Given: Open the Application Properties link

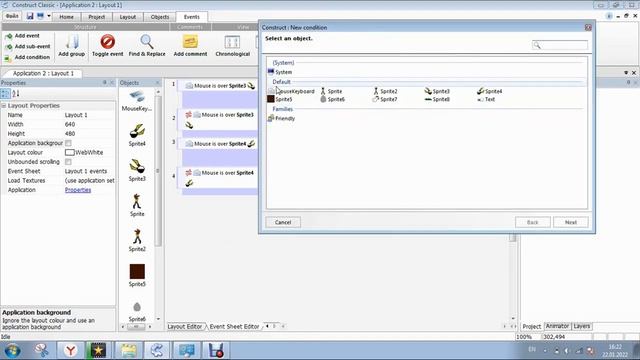Looking at the screenshot, I should tap(78, 190).
